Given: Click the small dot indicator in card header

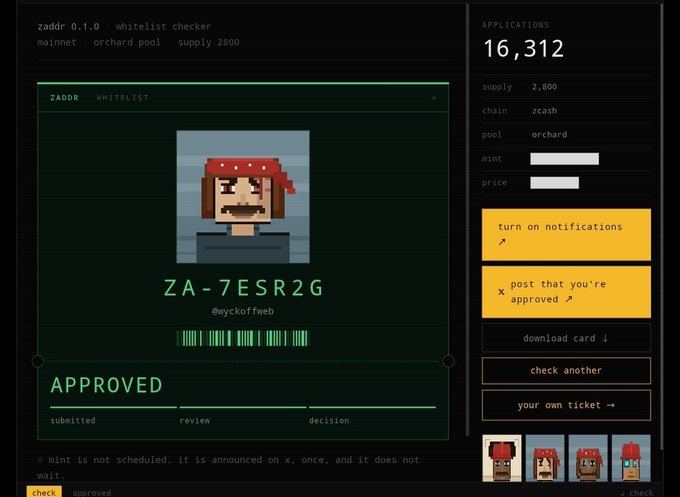Looking at the screenshot, I should [x=434, y=98].
